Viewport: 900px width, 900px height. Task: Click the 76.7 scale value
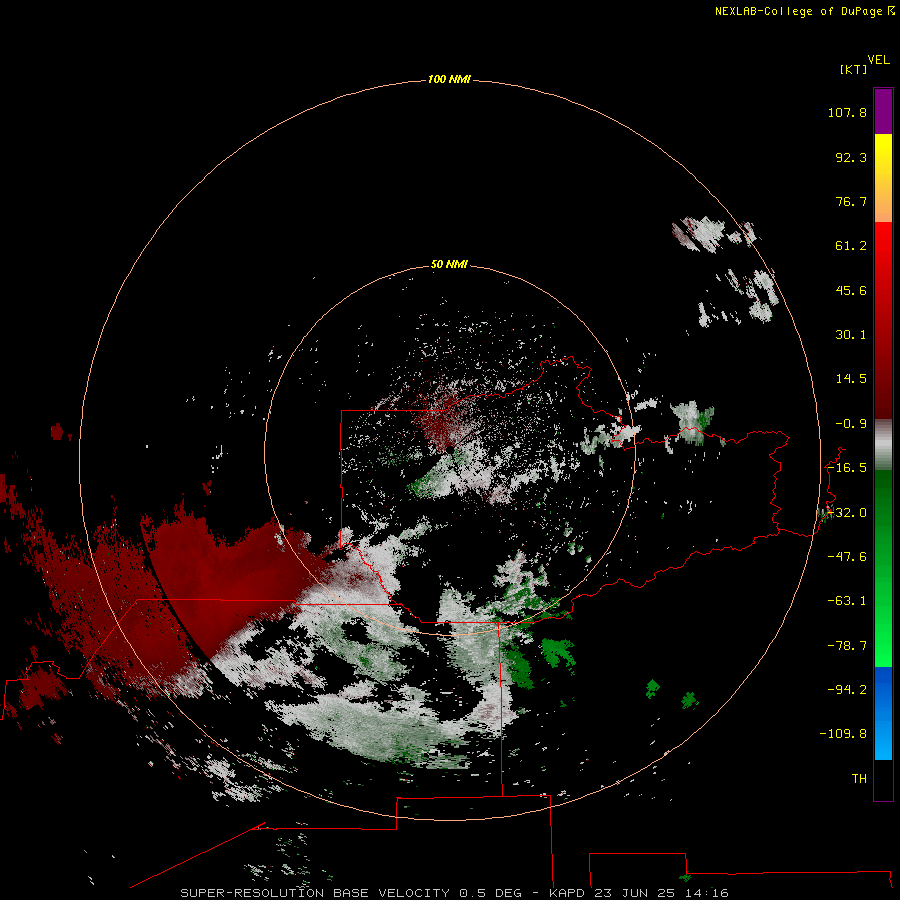coord(851,201)
